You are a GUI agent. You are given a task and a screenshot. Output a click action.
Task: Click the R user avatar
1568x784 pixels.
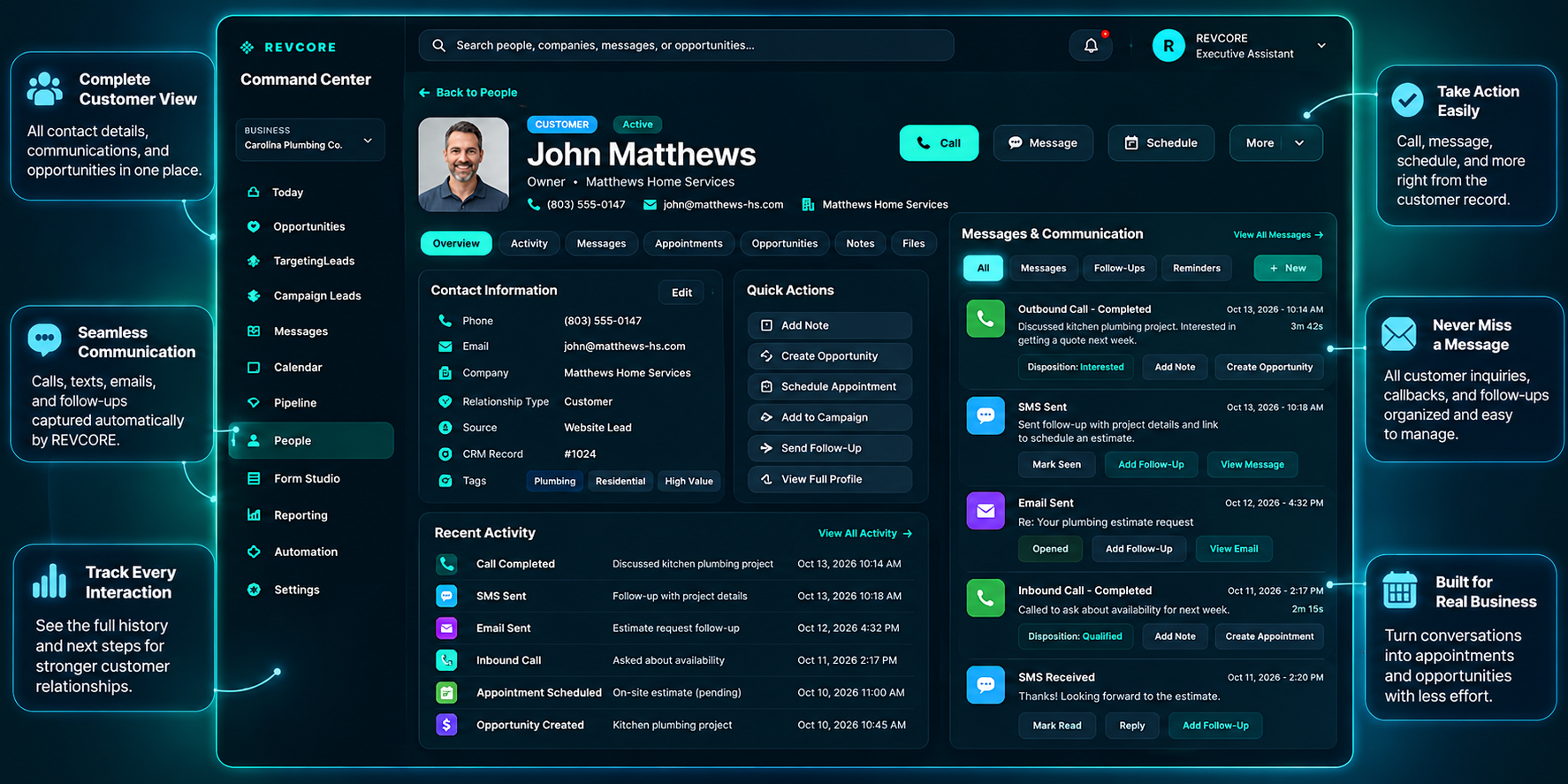1168,46
